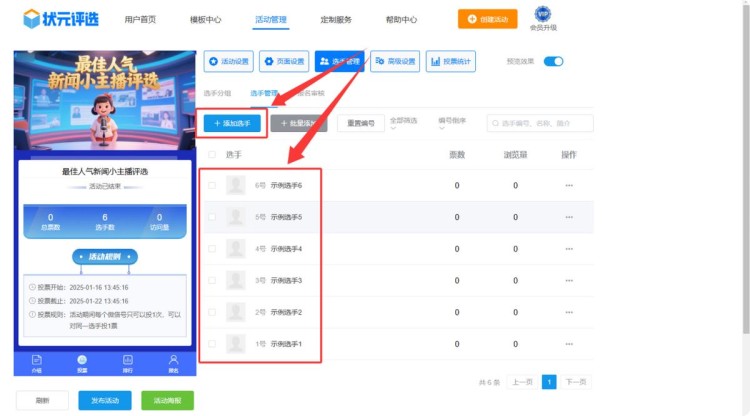Switch to the 选手分组 tab
This screenshot has width=750, height=416.
coord(217,93)
